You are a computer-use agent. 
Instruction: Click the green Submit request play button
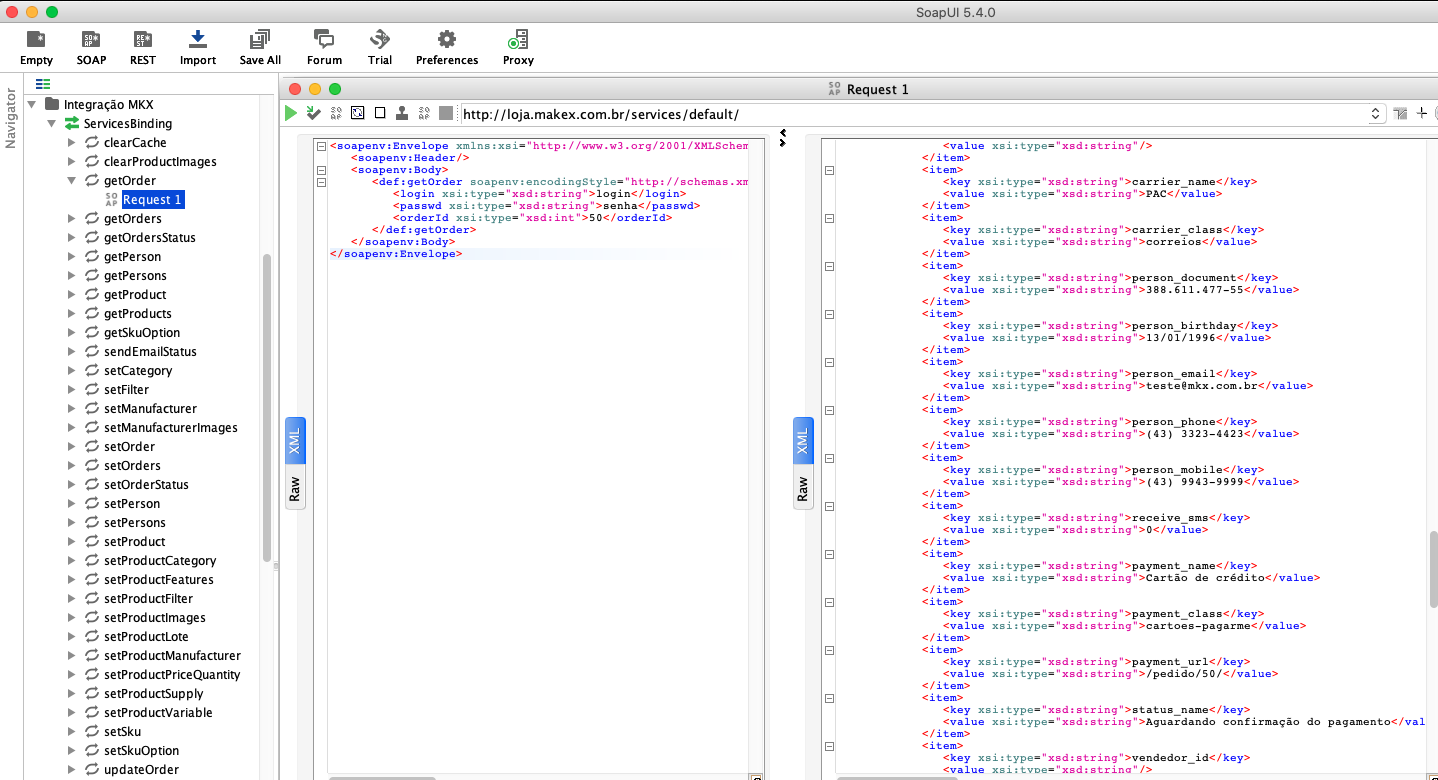point(291,113)
